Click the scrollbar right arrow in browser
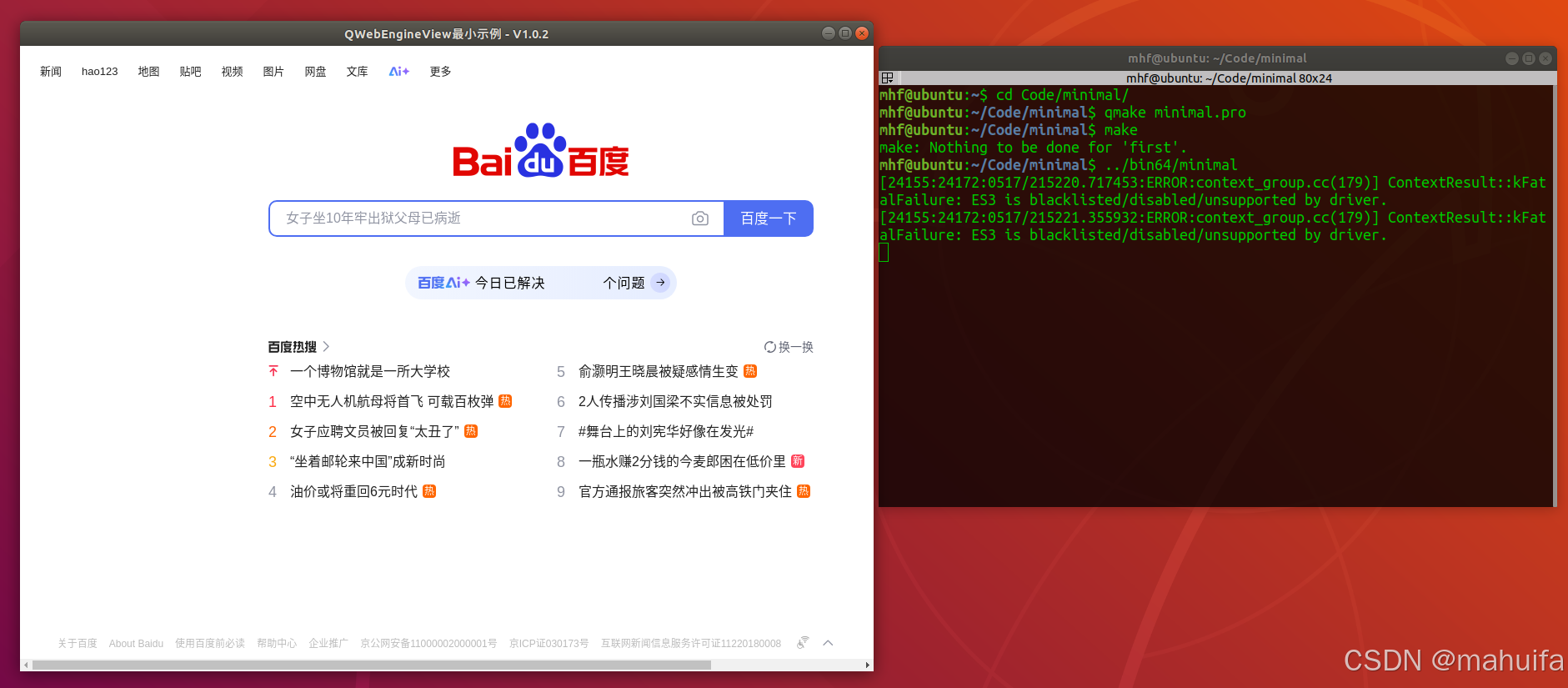1568x688 pixels. click(868, 665)
